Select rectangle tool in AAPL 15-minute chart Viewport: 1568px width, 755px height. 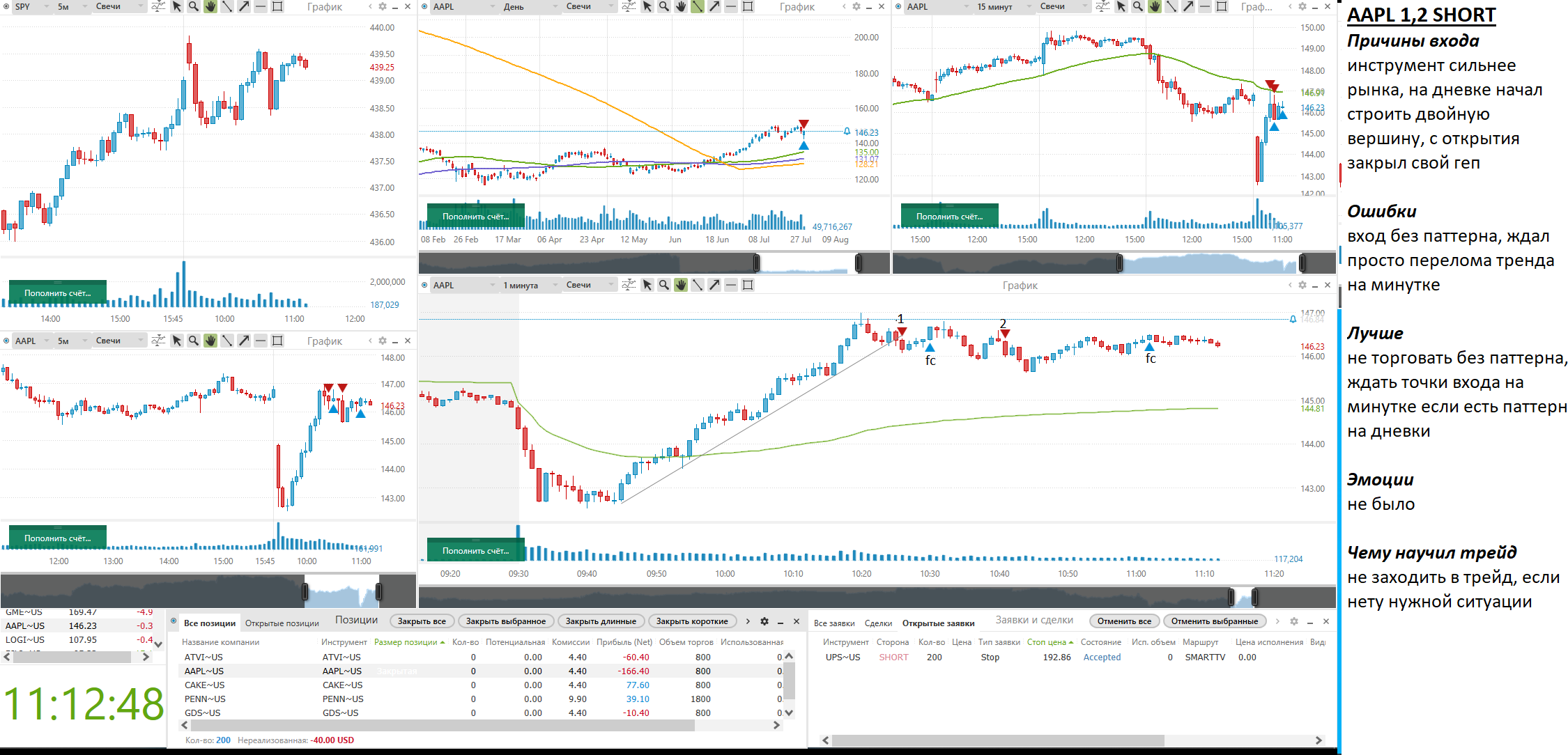point(1222,6)
